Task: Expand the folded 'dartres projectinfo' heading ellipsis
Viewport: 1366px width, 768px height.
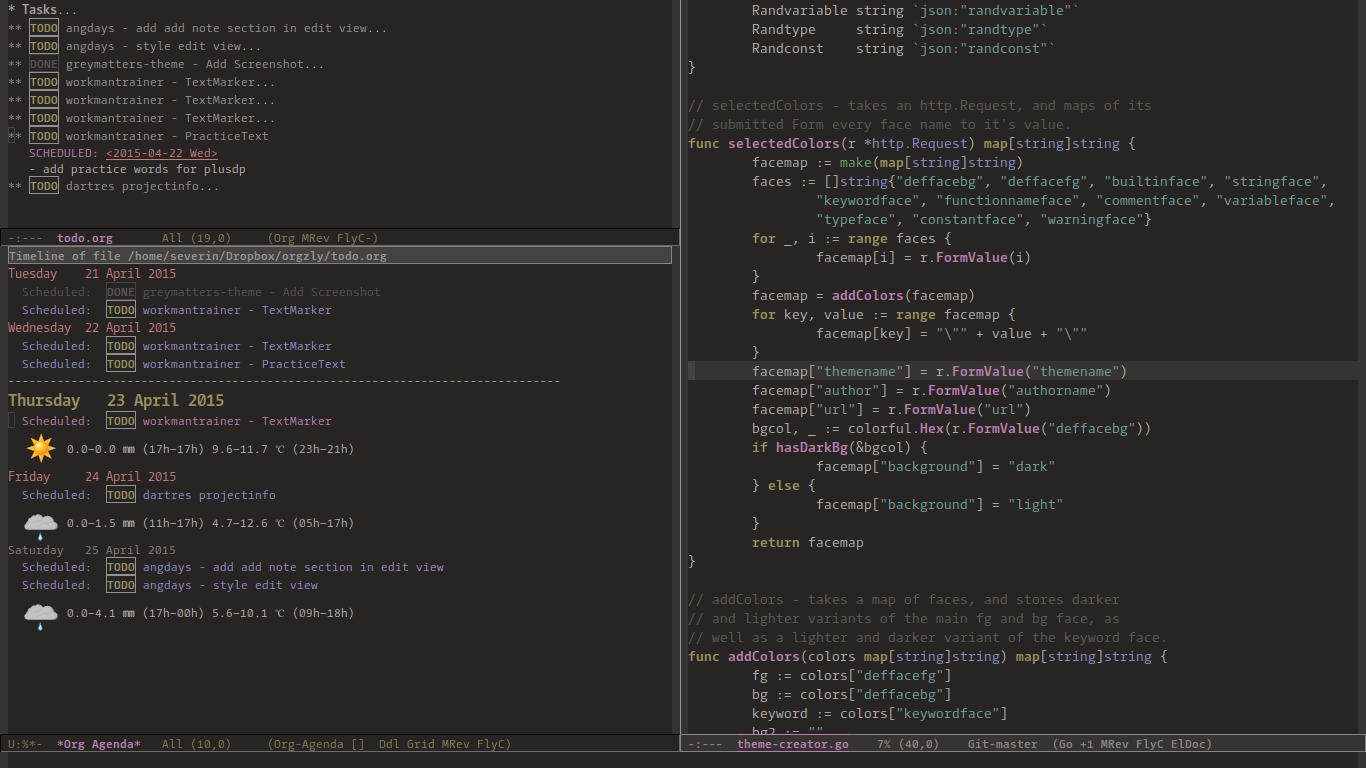Action: [209, 186]
